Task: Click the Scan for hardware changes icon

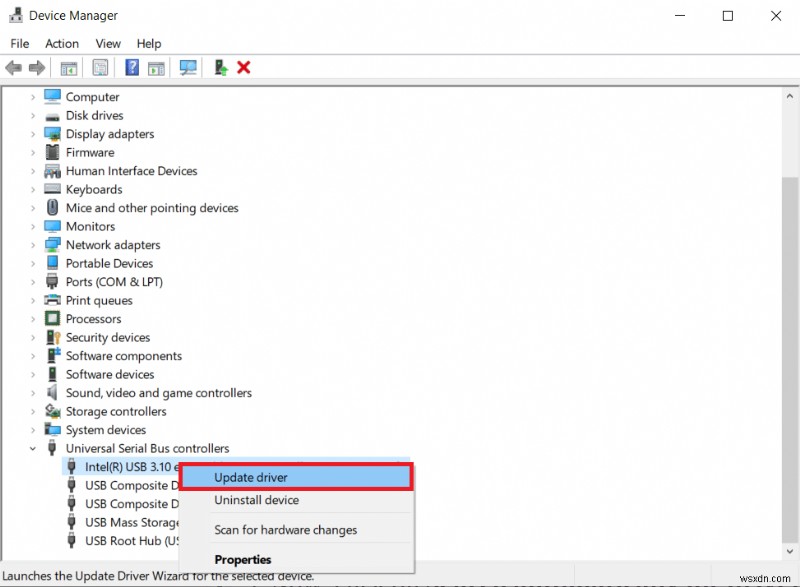Action: (190, 67)
